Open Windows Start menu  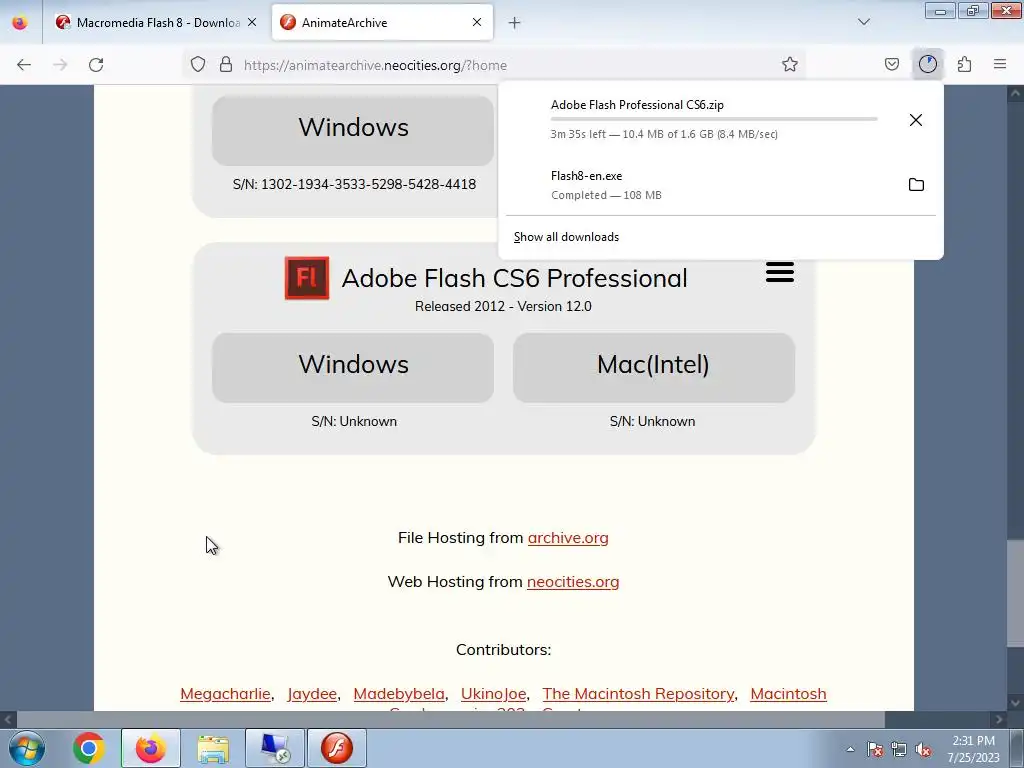pyautogui.click(x=27, y=748)
